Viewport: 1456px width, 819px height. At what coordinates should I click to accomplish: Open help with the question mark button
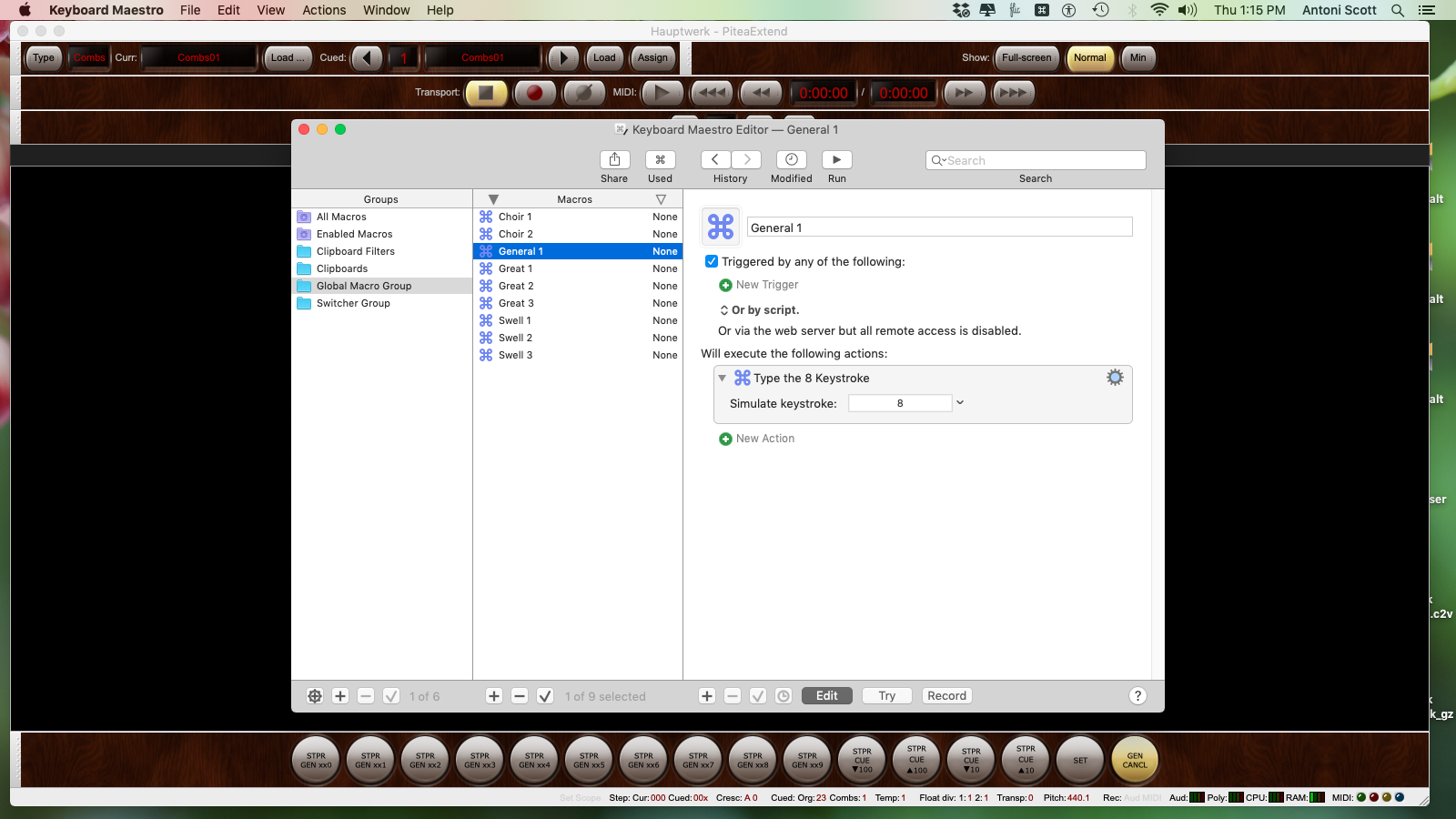click(1137, 696)
